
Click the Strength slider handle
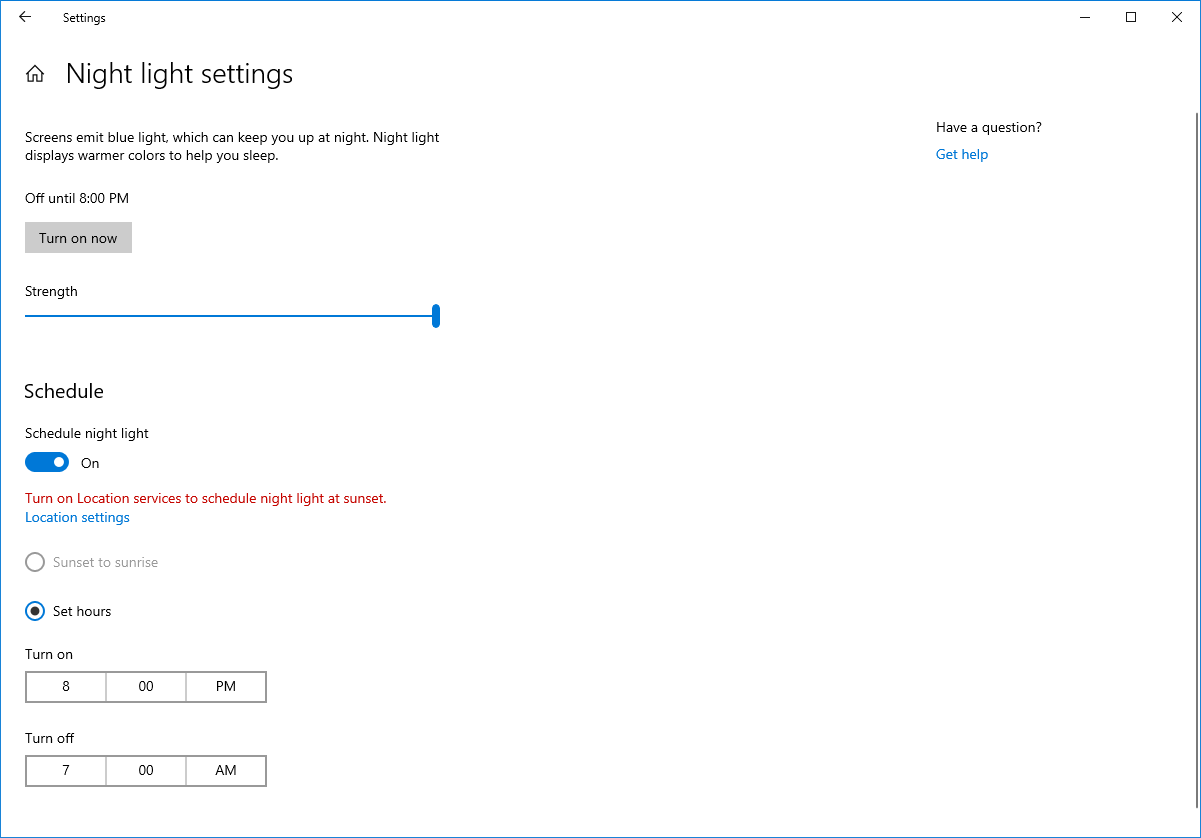(436, 315)
